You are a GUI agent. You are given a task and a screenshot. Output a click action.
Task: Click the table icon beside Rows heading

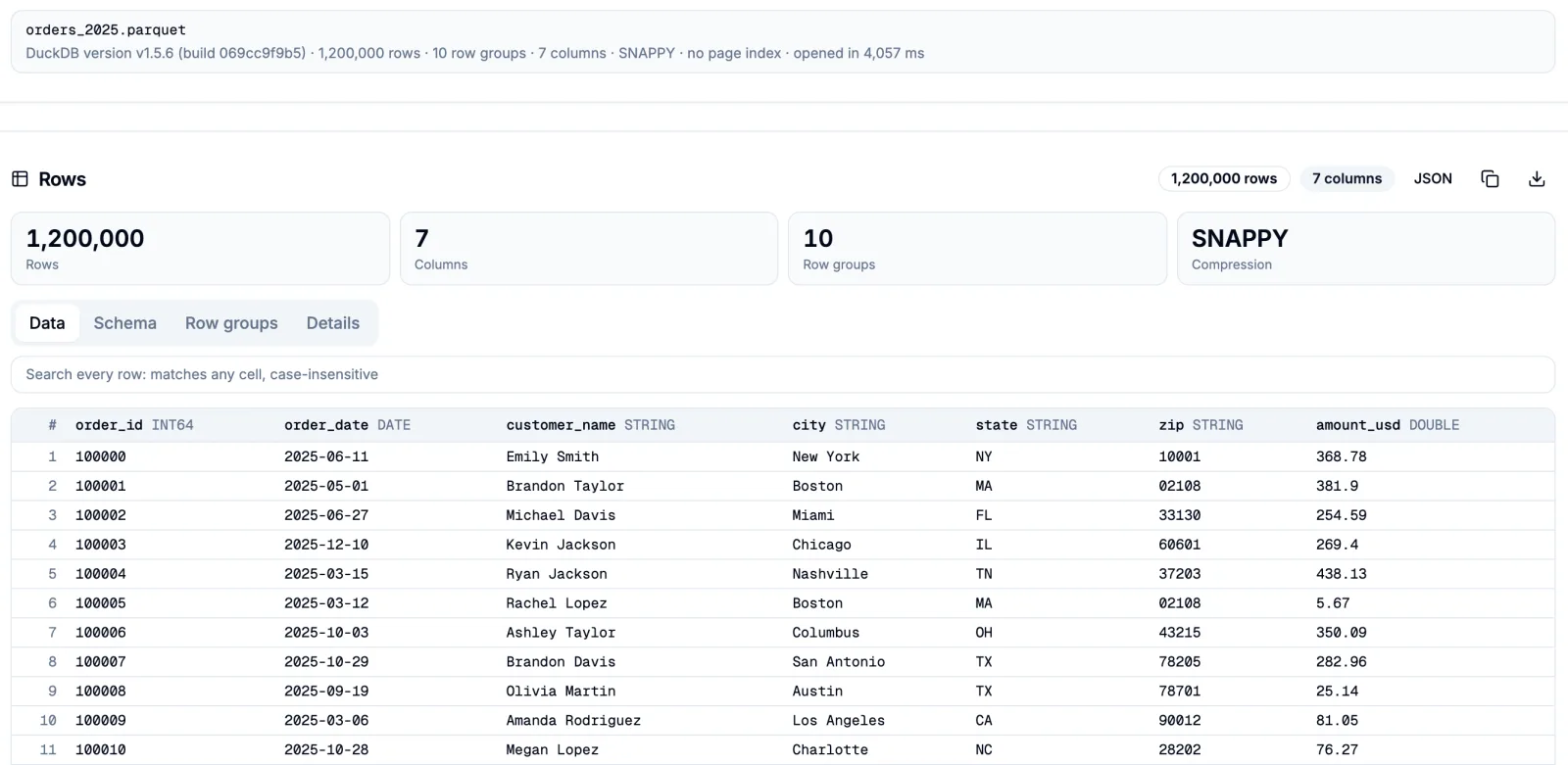[20, 178]
